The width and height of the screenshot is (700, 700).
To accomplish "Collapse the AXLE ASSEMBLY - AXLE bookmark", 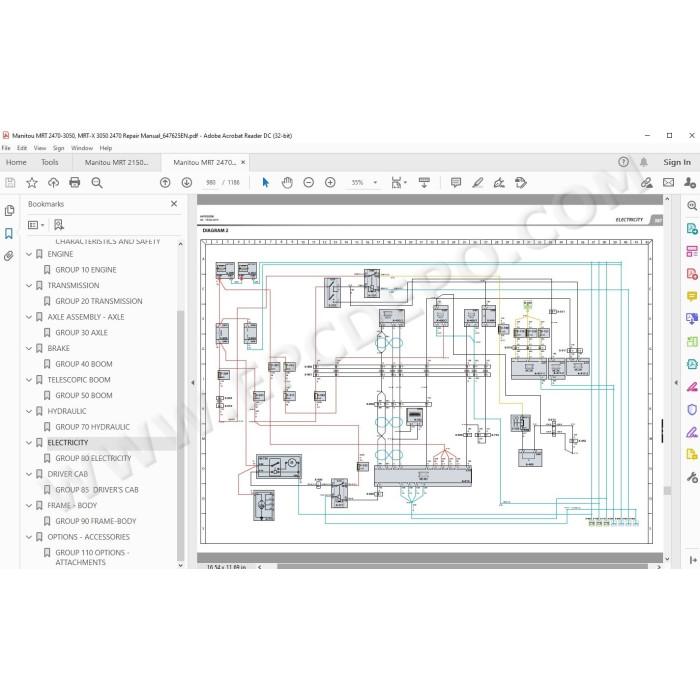I will (29, 317).
